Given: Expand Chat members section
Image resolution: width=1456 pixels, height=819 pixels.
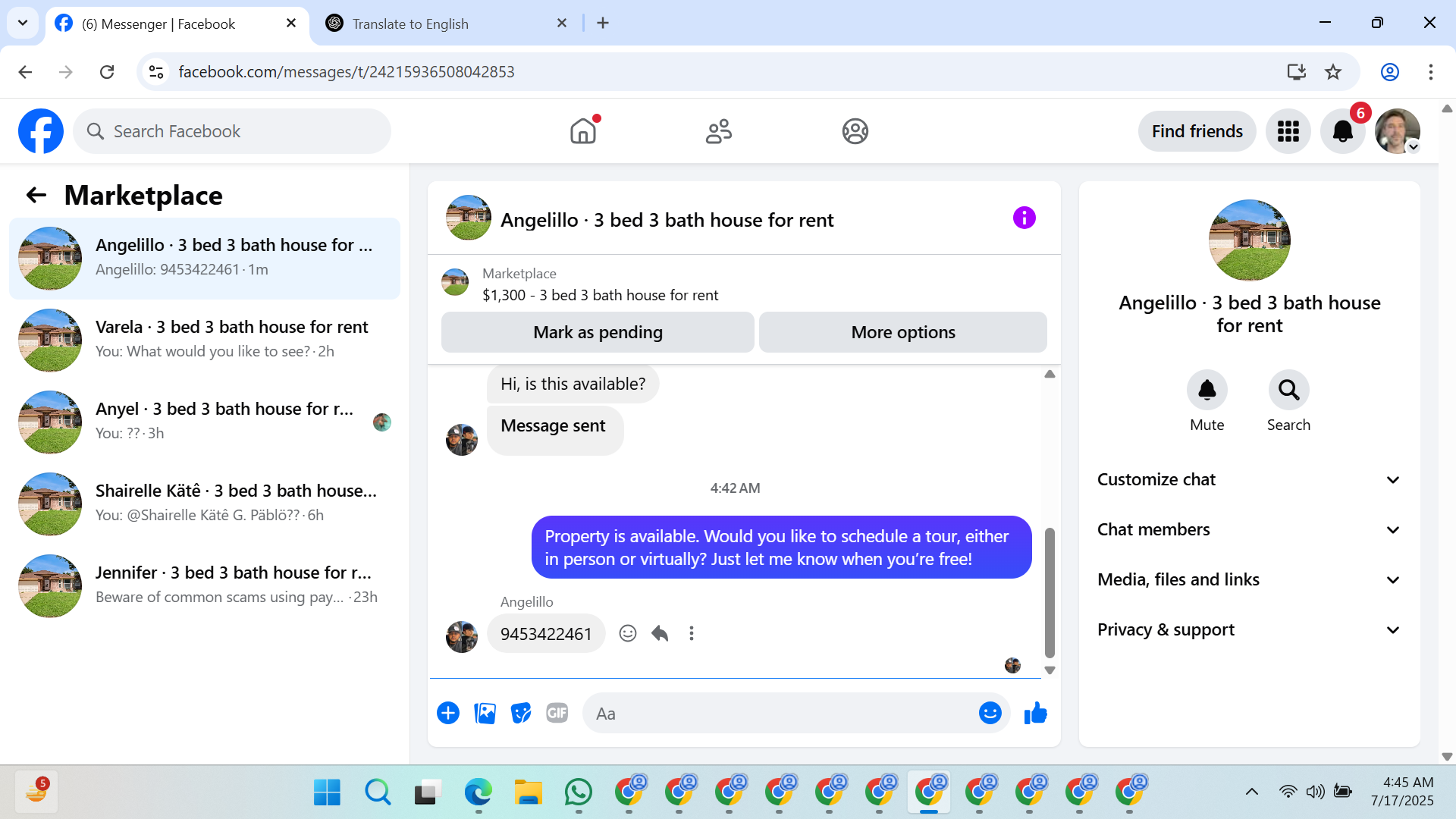Looking at the screenshot, I should coord(1249,529).
